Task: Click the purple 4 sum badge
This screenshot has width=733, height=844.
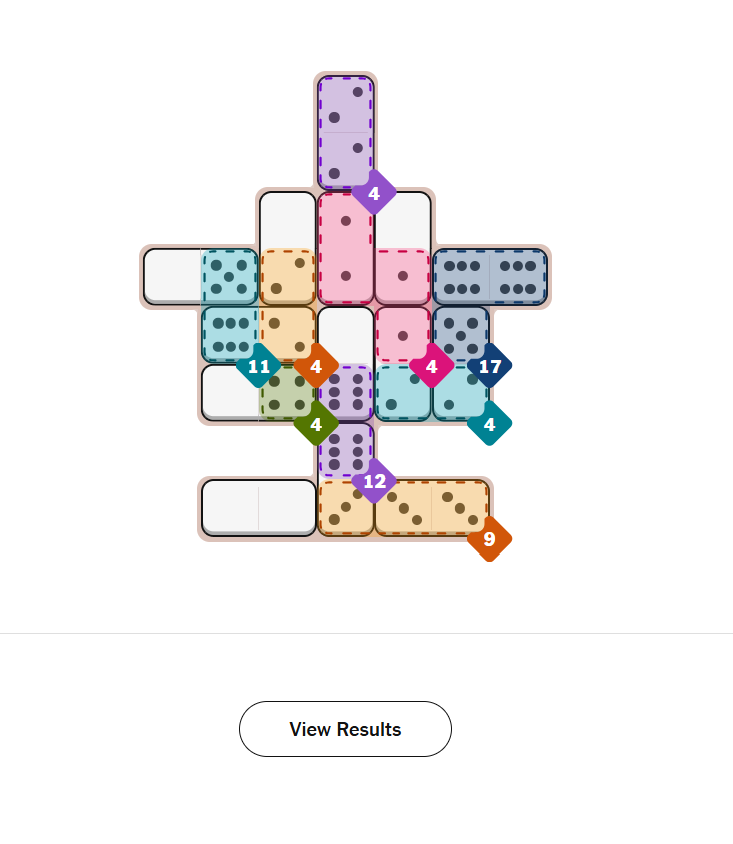Action: point(374,193)
